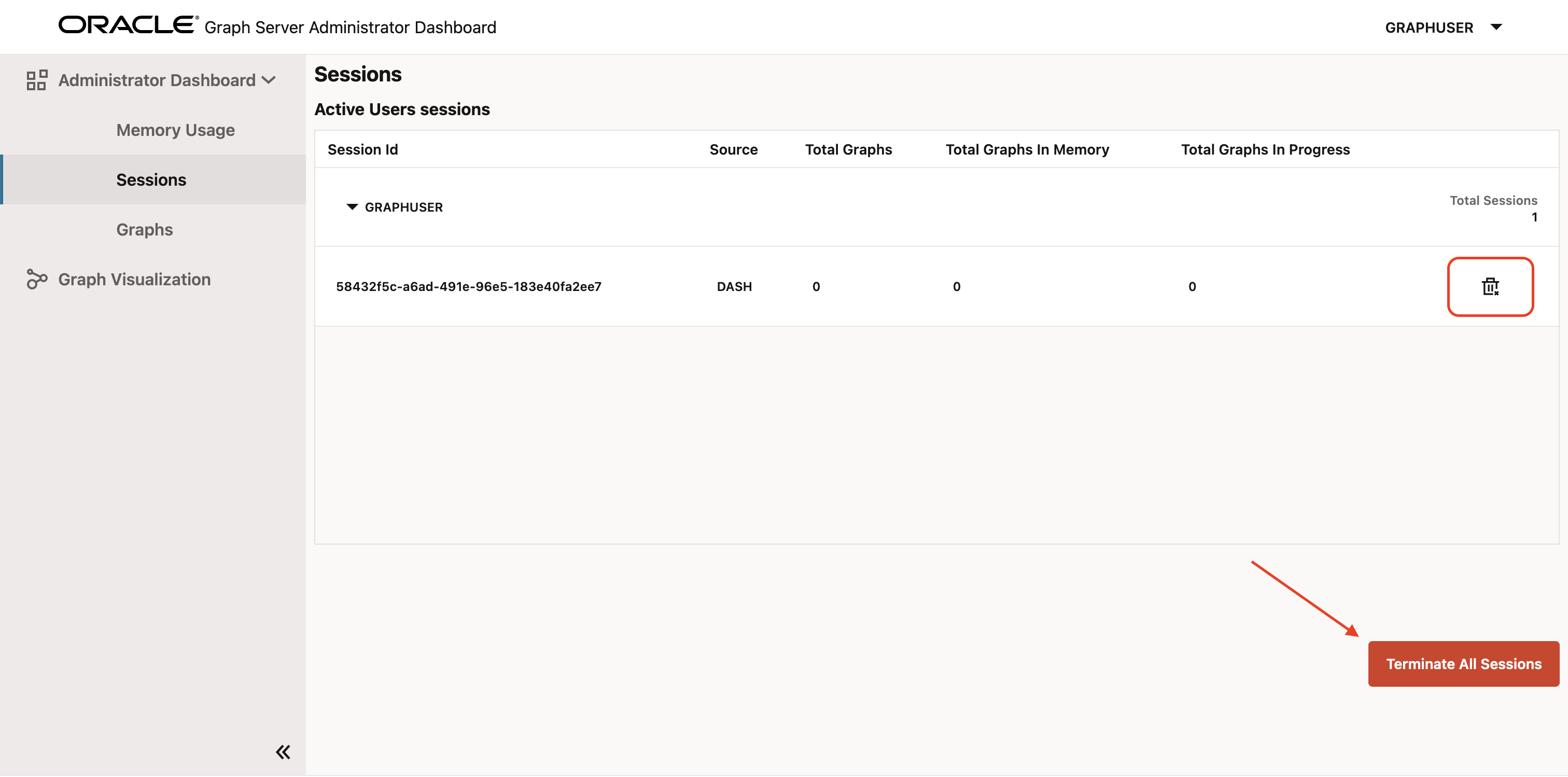The height and width of the screenshot is (777, 1568).
Task: Open the GRAPHUSER user menu
Action: click(1430, 27)
